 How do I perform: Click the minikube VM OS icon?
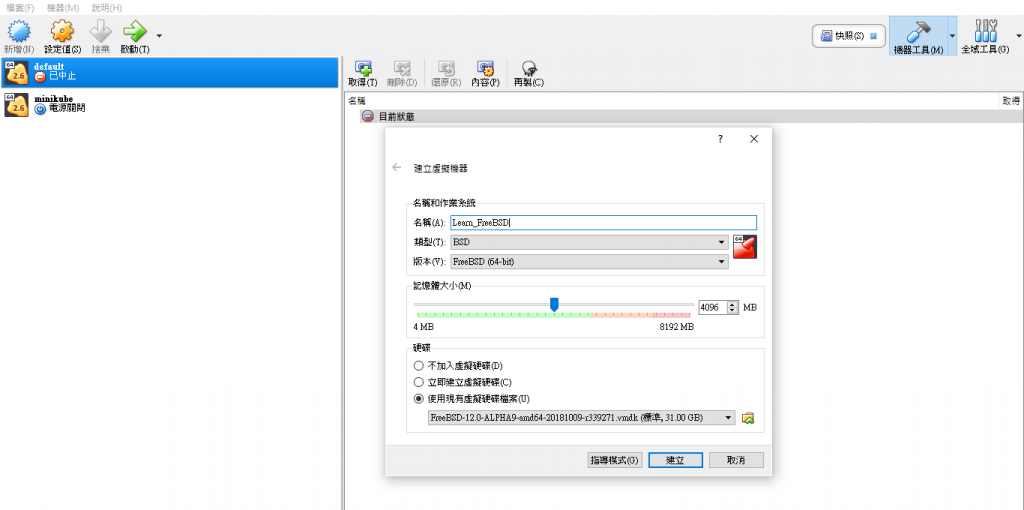click(16, 104)
